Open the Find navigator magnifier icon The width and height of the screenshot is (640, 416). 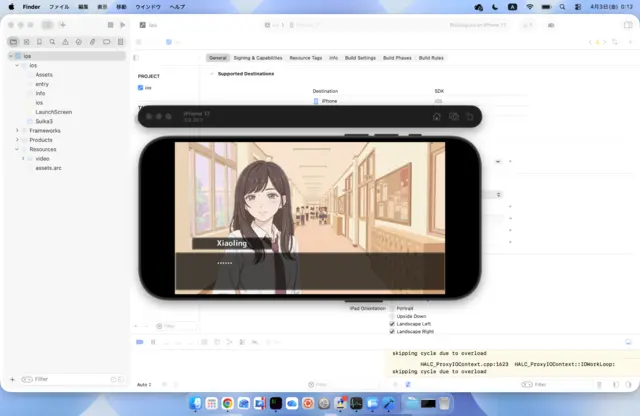coord(52,42)
